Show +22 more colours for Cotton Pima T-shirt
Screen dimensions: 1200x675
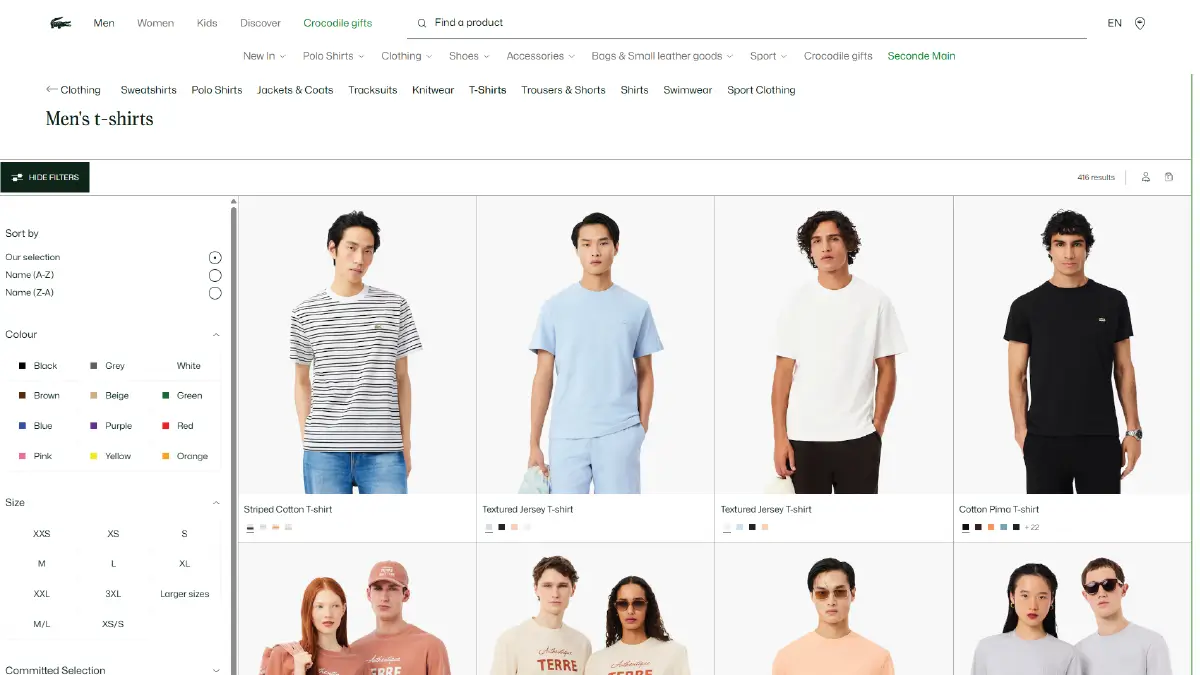(x=1032, y=527)
